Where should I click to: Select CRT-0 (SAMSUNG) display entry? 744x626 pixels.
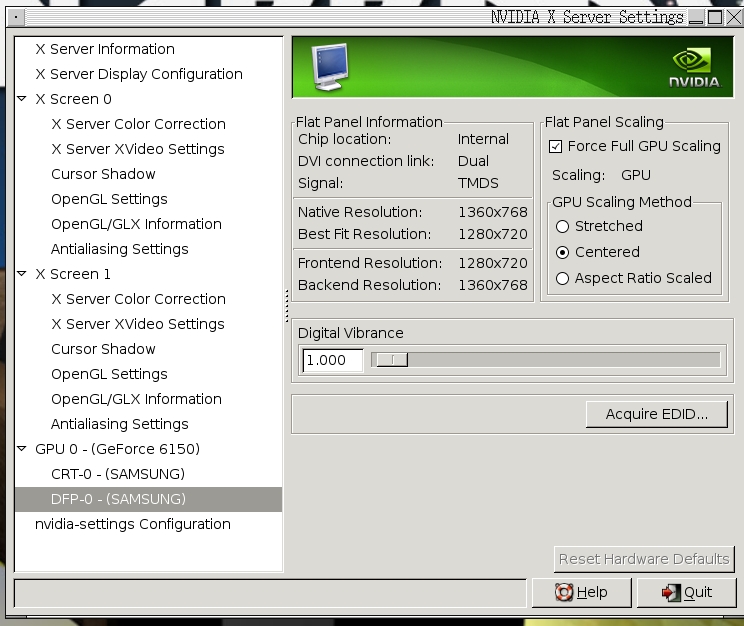pyautogui.click(x=118, y=474)
